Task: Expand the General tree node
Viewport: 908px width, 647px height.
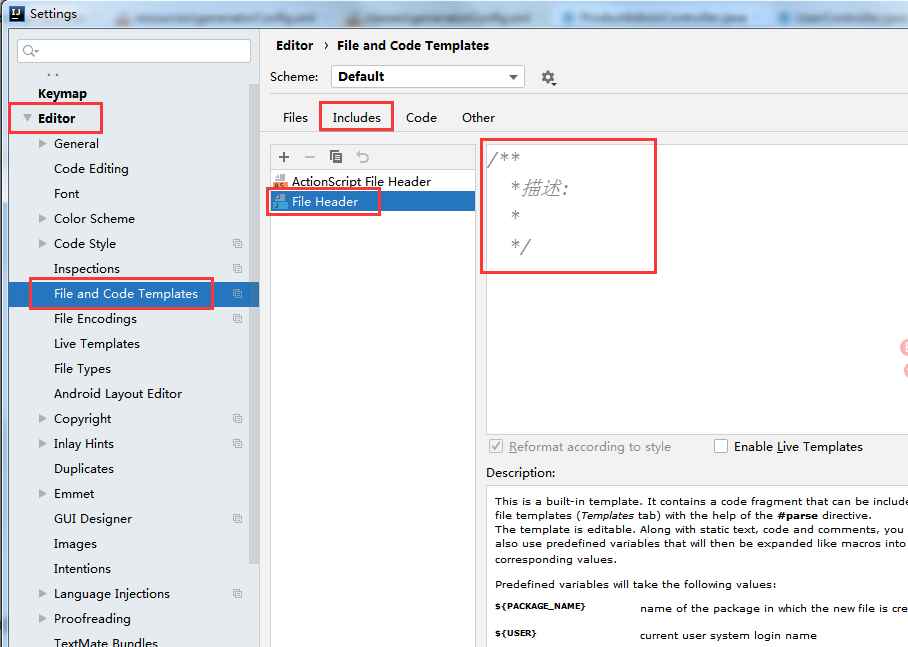Action: pos(42,144)
